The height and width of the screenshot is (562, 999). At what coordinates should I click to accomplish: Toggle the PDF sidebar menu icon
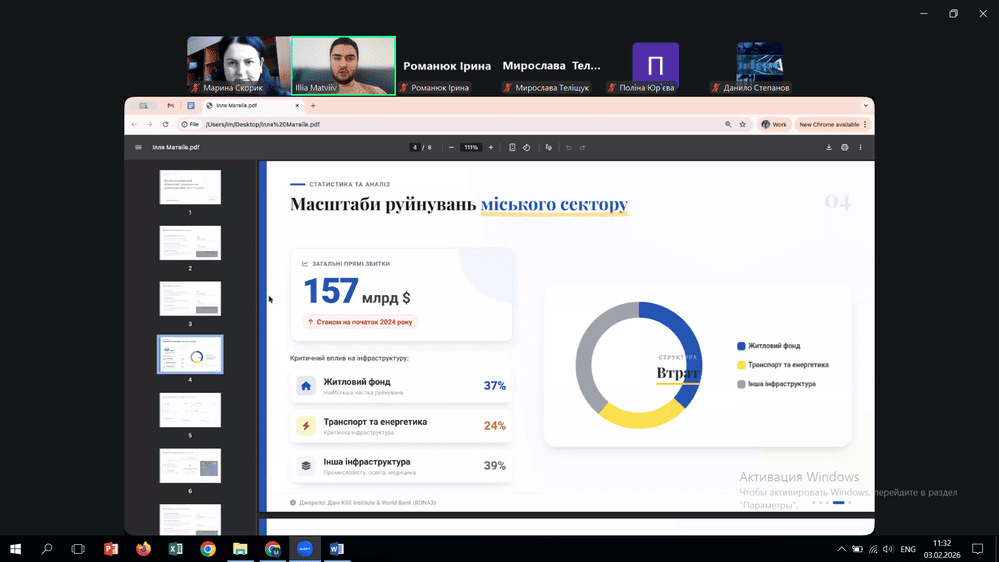(x=139, y=147)
